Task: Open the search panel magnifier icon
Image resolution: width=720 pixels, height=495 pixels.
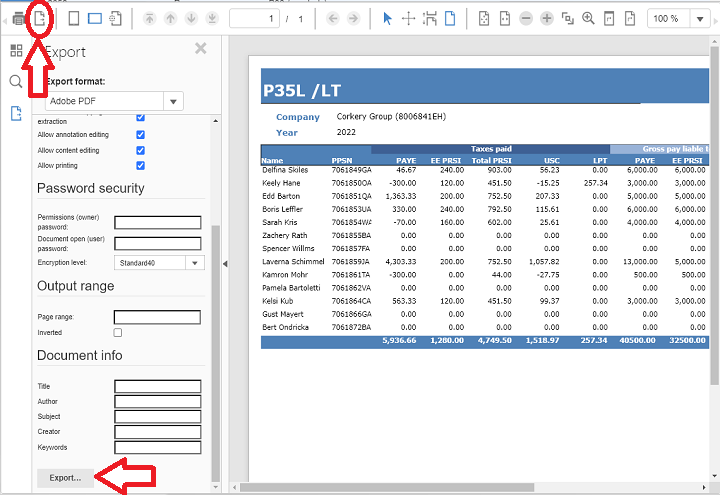Action: [16, 81]
